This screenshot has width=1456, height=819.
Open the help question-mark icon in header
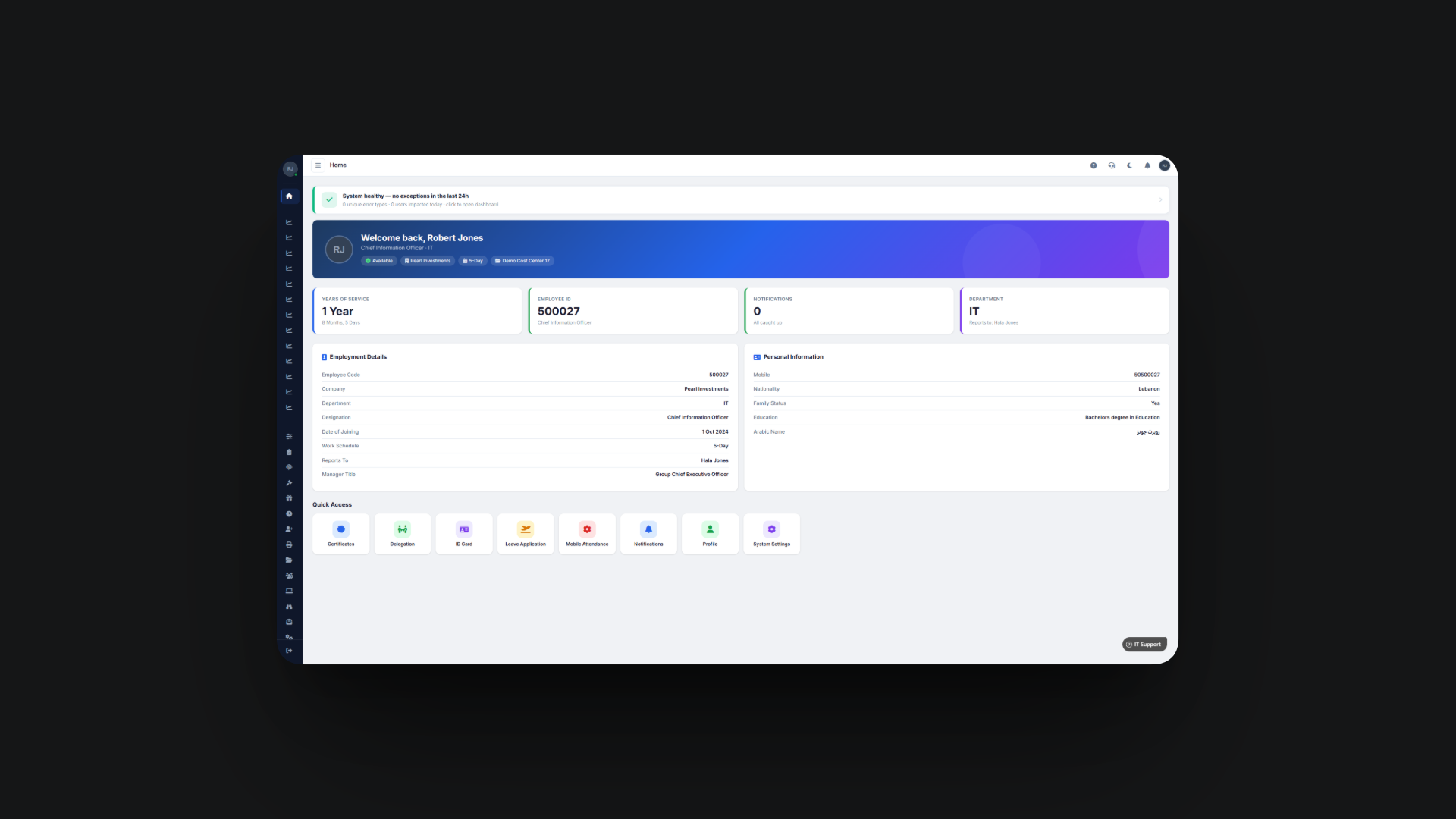tap(1094, 165)
